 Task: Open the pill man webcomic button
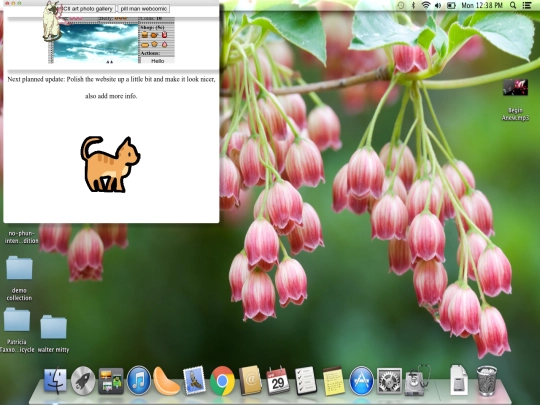[x=144, y=9]
